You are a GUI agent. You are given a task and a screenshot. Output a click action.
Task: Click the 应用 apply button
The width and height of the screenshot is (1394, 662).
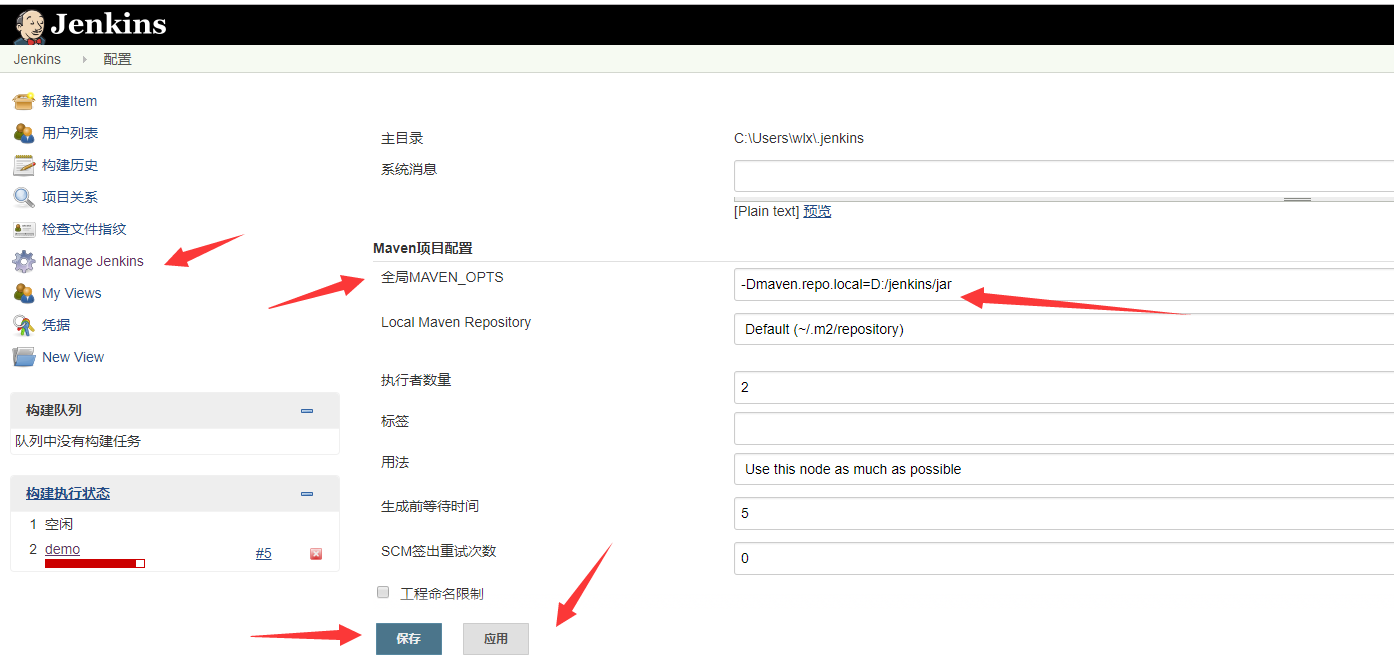pos(496,639)
